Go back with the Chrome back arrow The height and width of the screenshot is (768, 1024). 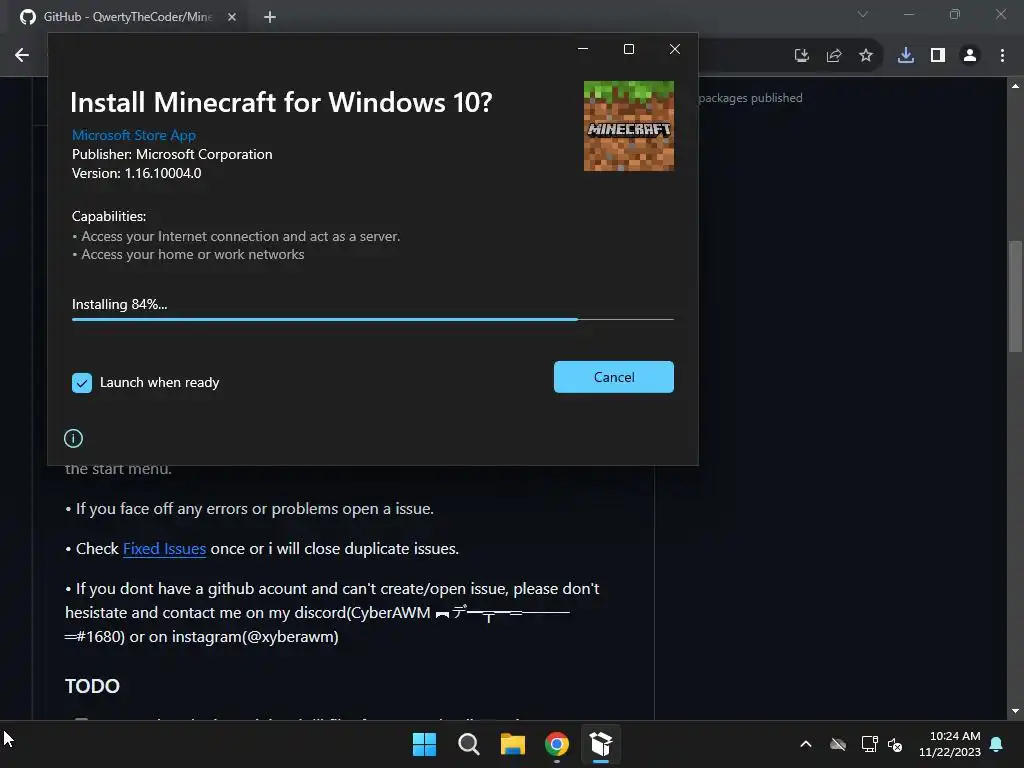22,56
